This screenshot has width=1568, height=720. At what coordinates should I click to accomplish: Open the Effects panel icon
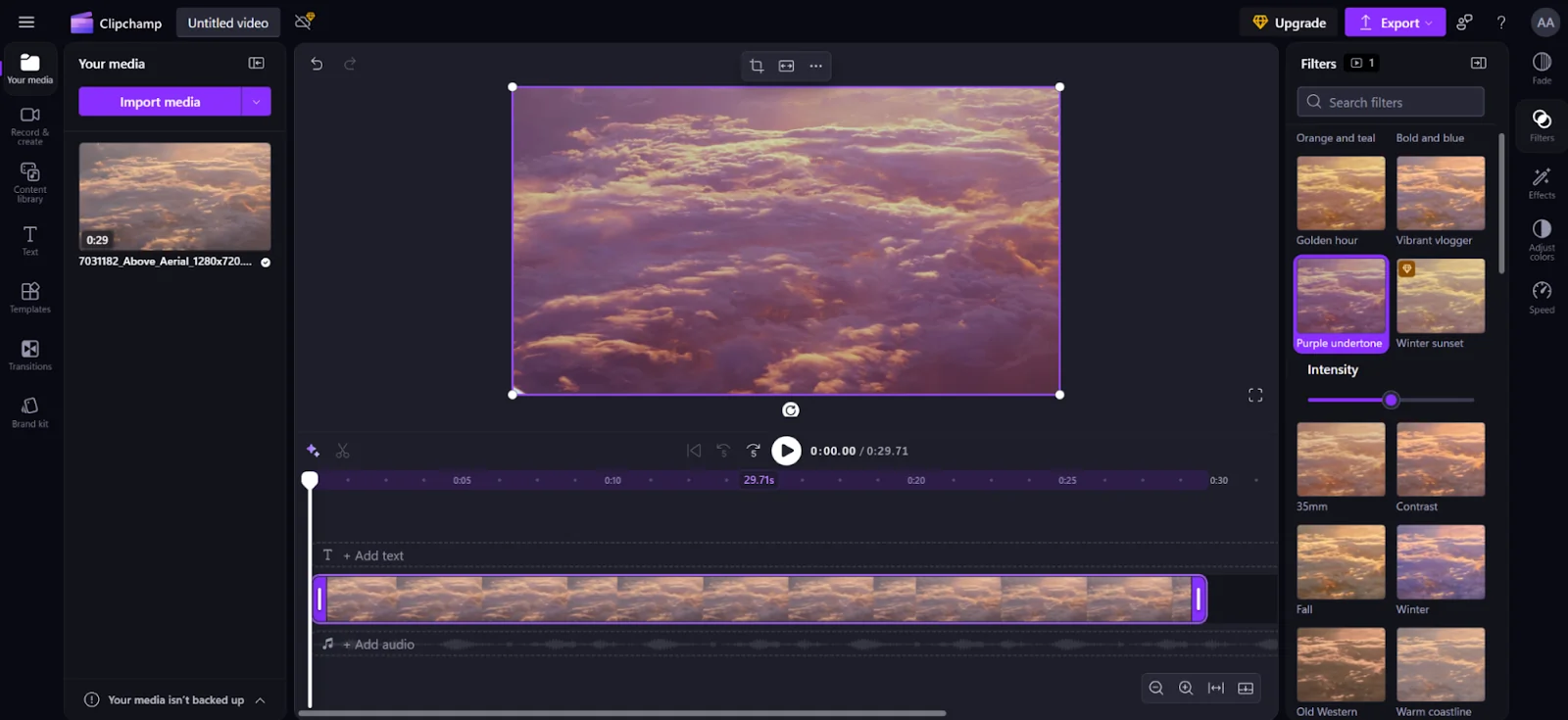1542,181
